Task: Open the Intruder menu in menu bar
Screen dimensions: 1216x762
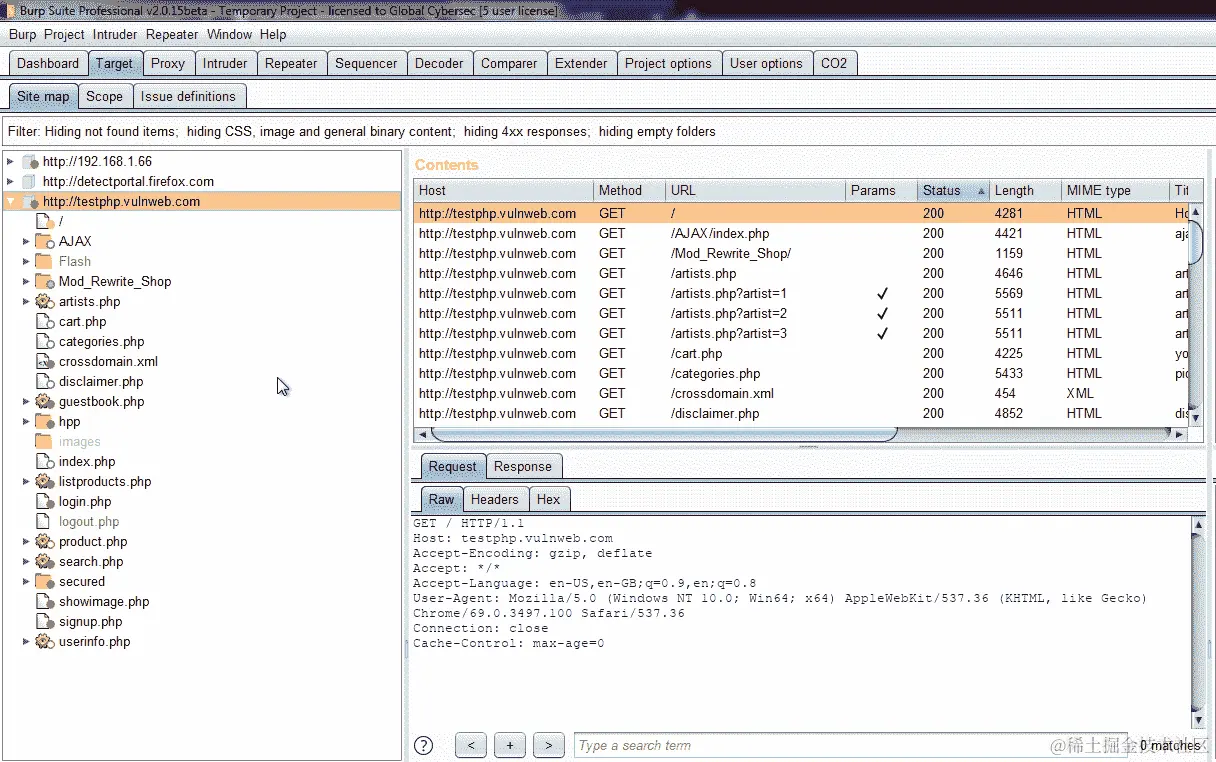Action: (x=115, y=34)
